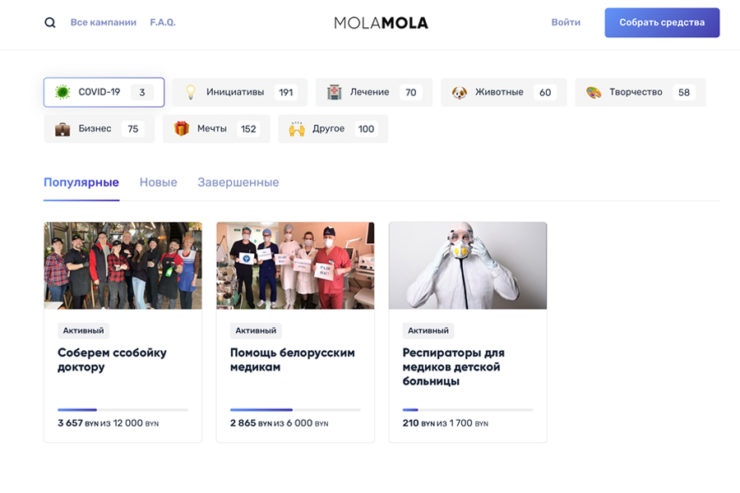
Task: Click the lightbulb icon for Инициативы
Action: [x=191, y=92]
